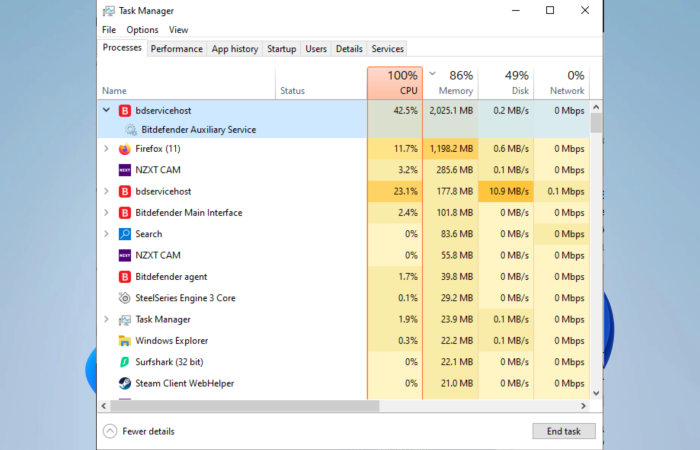This screenshot has height=450, width=700.
Task: Click the Bitdefender Main Interface icon
Action: (125, 213)
